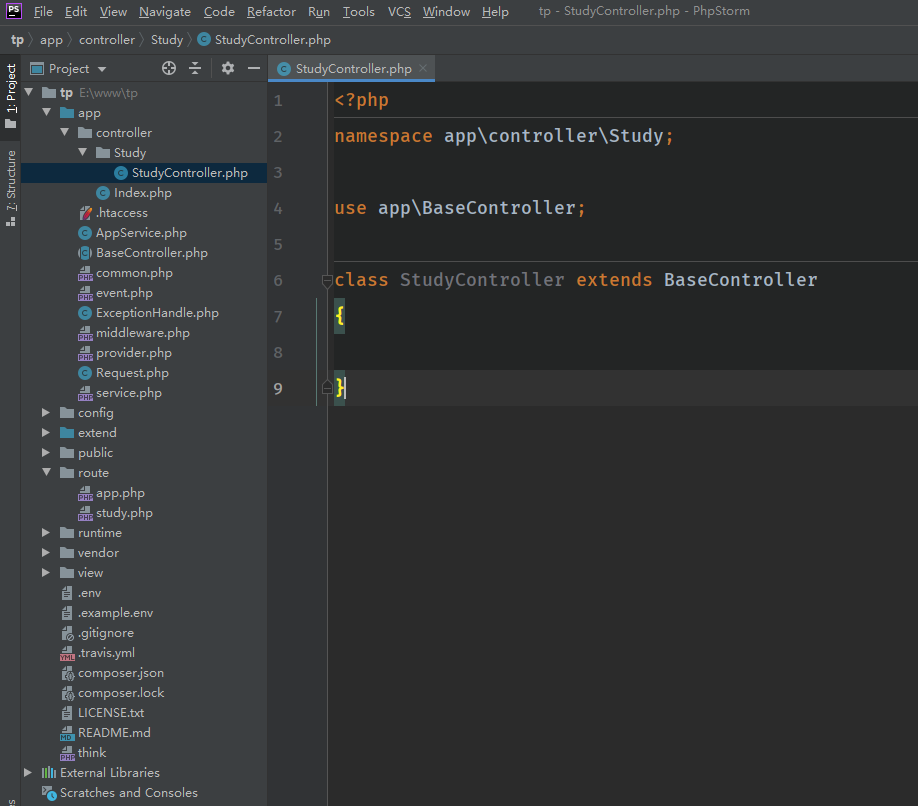Click class icon in breadcrumb StudyController.php
This screenshot has width=918, height=806.
click(204, 39)
